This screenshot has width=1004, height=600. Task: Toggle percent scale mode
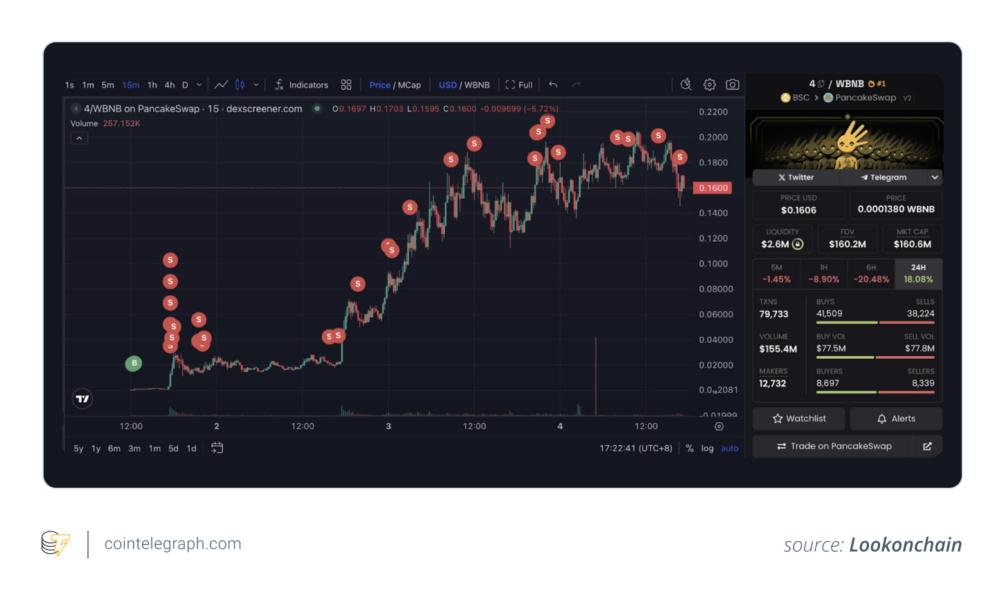click(x=689, y=448)
